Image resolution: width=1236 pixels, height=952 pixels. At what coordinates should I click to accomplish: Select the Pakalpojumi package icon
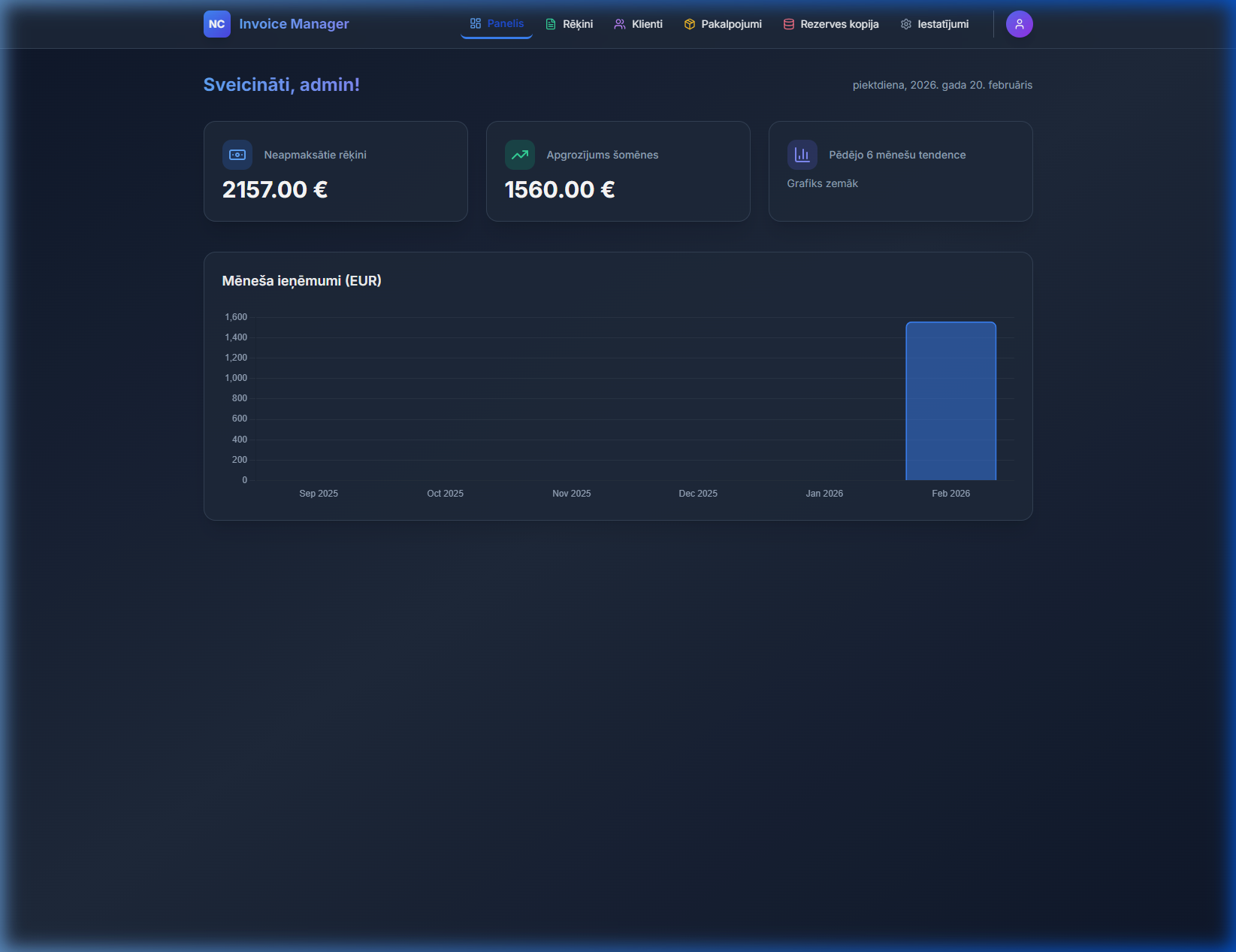tap(689, 23)
